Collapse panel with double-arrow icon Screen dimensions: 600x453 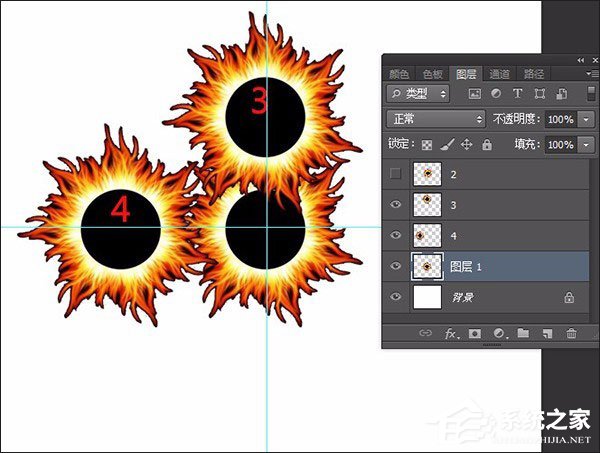581,60
